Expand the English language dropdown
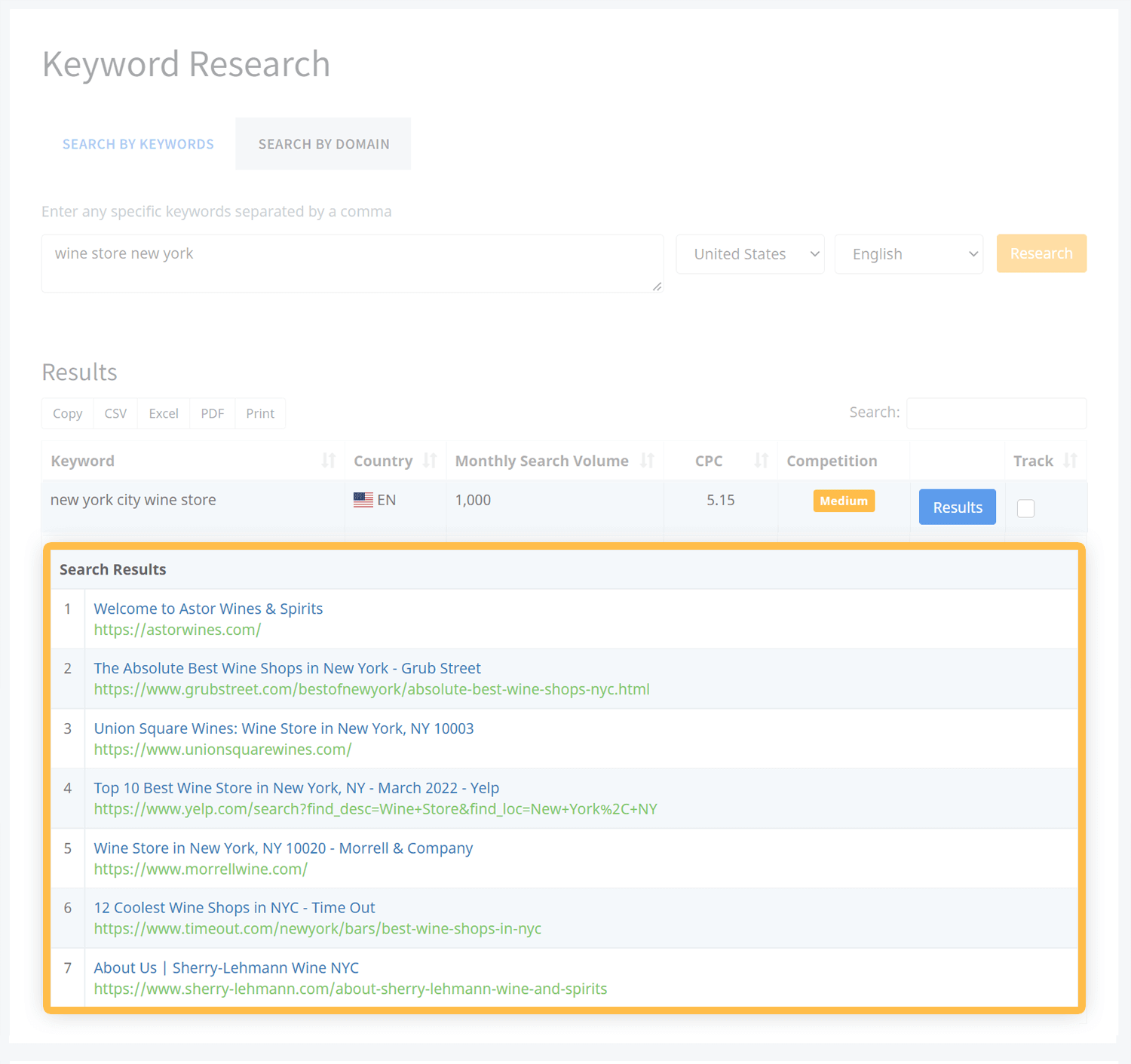 [908, 254]
